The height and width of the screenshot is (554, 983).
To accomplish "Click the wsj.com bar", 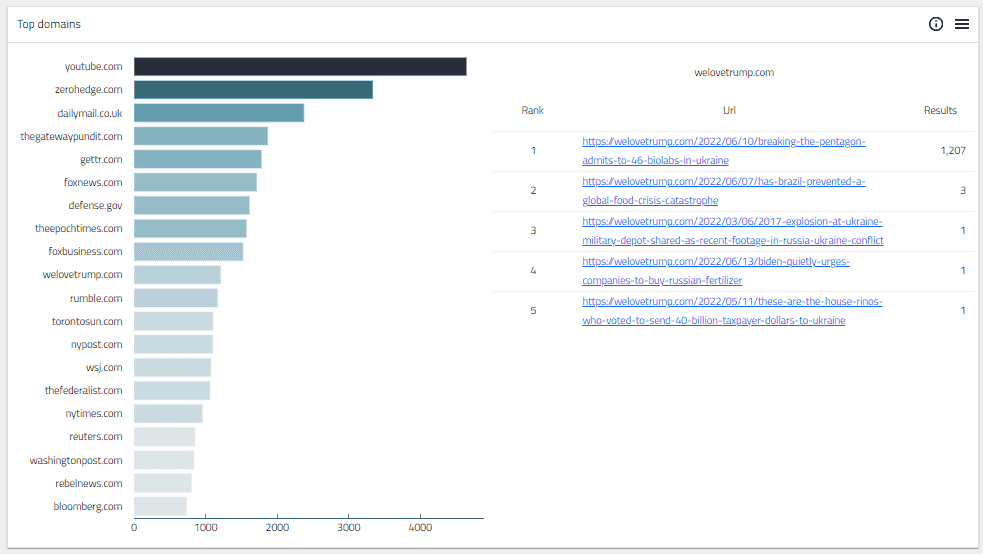I will (x=172, y=367).
